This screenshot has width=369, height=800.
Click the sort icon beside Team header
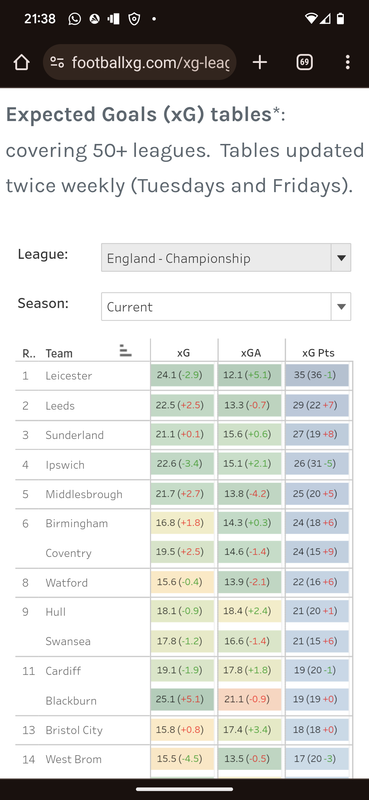[x=125, y=351]
